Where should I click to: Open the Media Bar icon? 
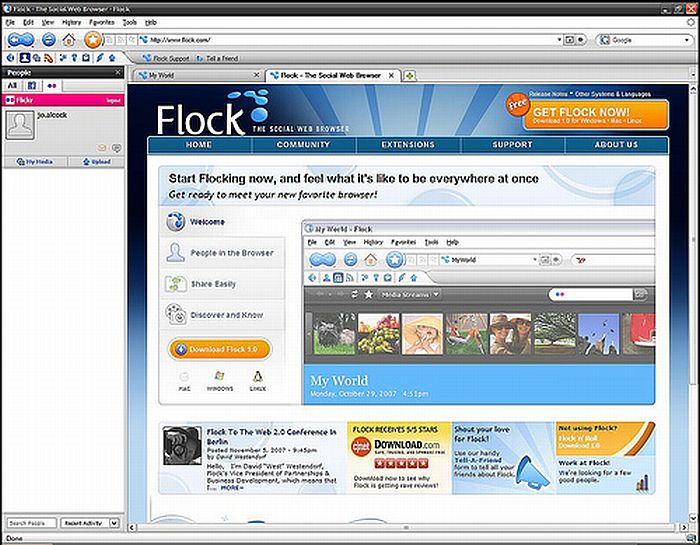tap(36, 58)
